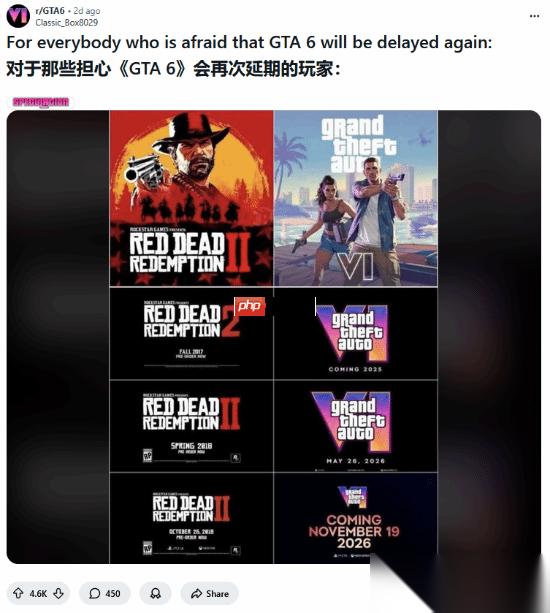Viewport: 550px width, 613px height.
Task: Upvote the GTA 6 post
Action: point(18,593)
